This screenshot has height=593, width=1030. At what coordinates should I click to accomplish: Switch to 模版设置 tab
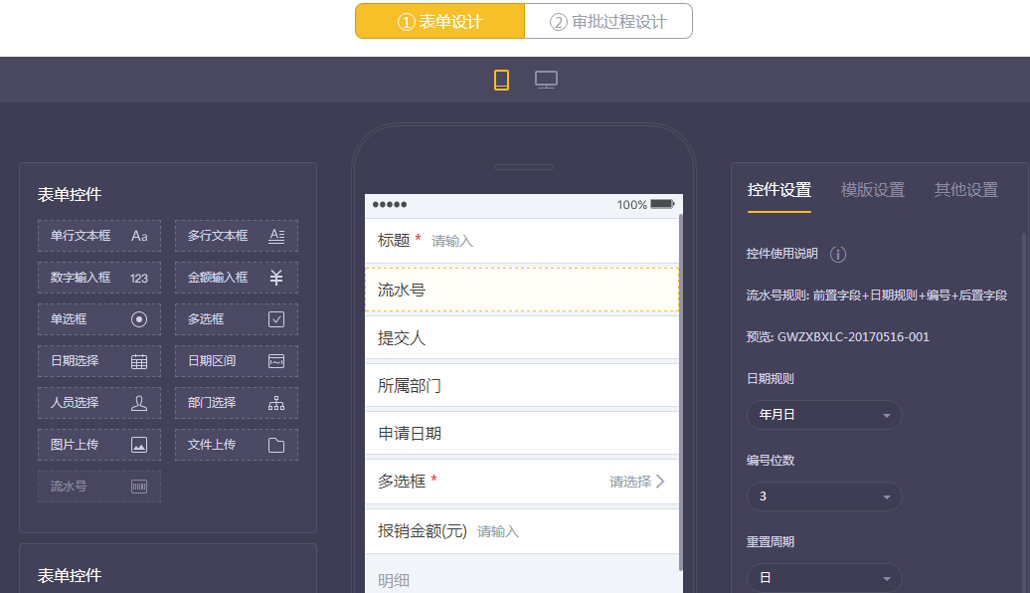point(872,190)
